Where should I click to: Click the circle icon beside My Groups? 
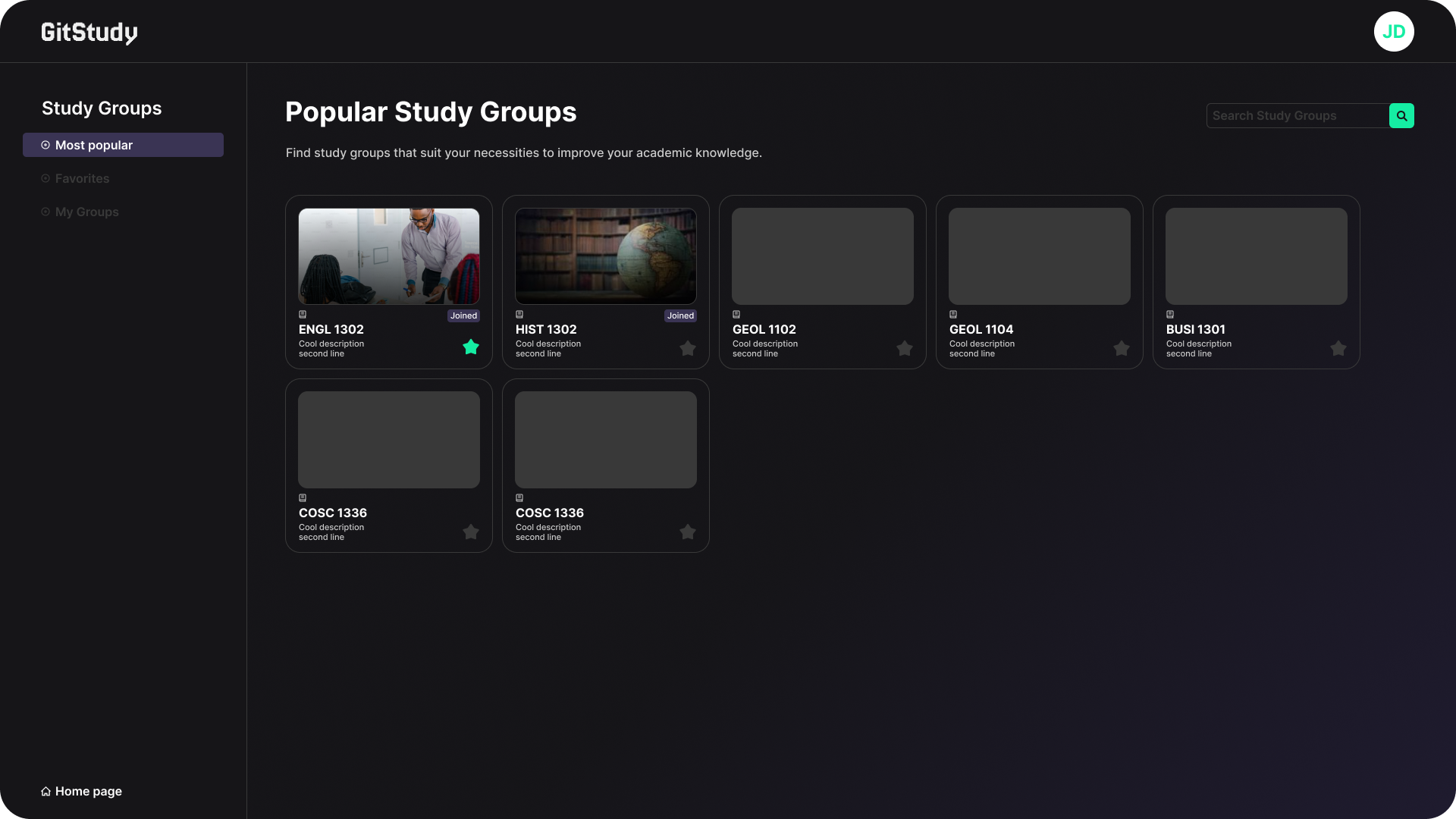coord(45,212)
